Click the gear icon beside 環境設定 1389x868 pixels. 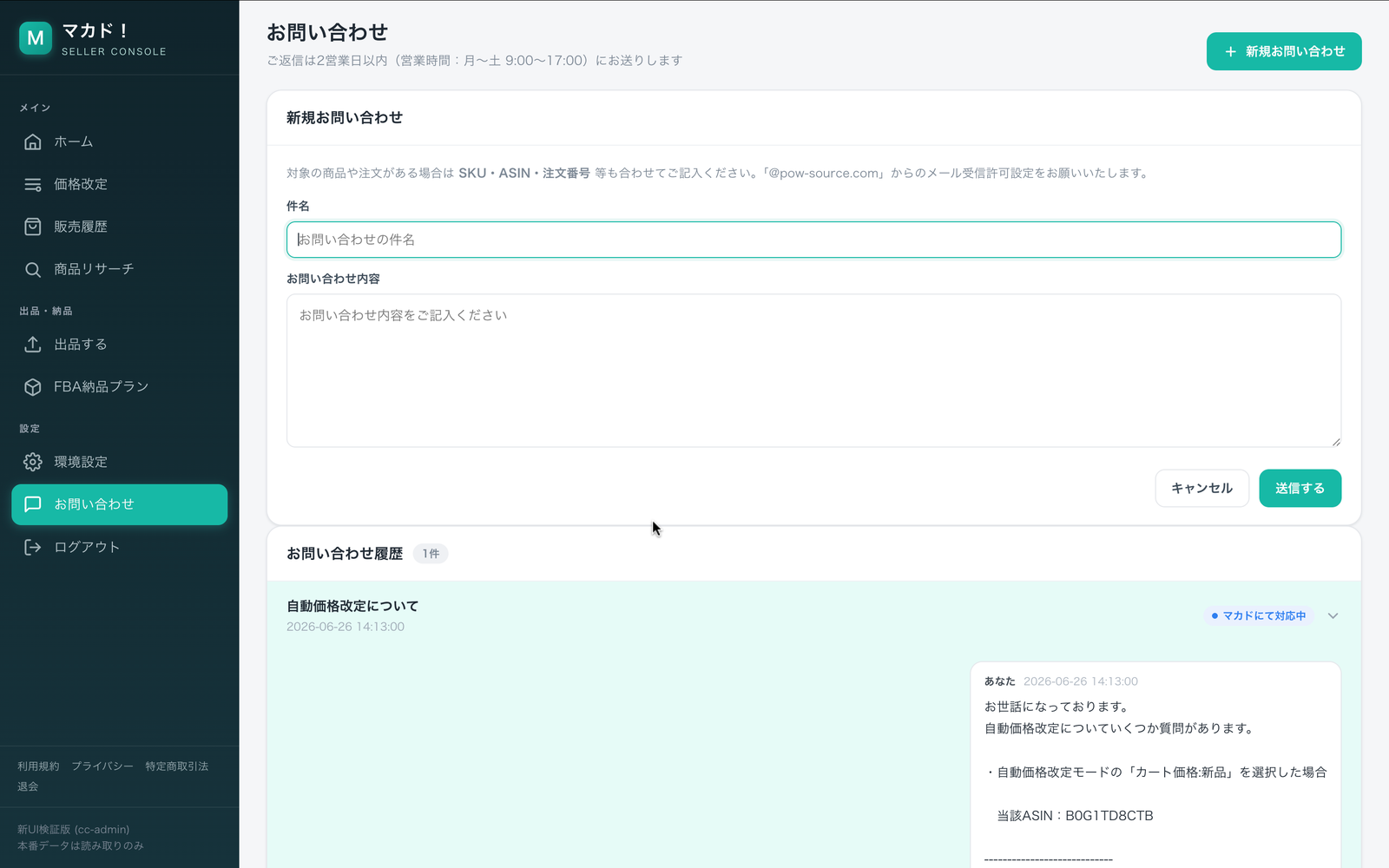(x=33, y=462)
